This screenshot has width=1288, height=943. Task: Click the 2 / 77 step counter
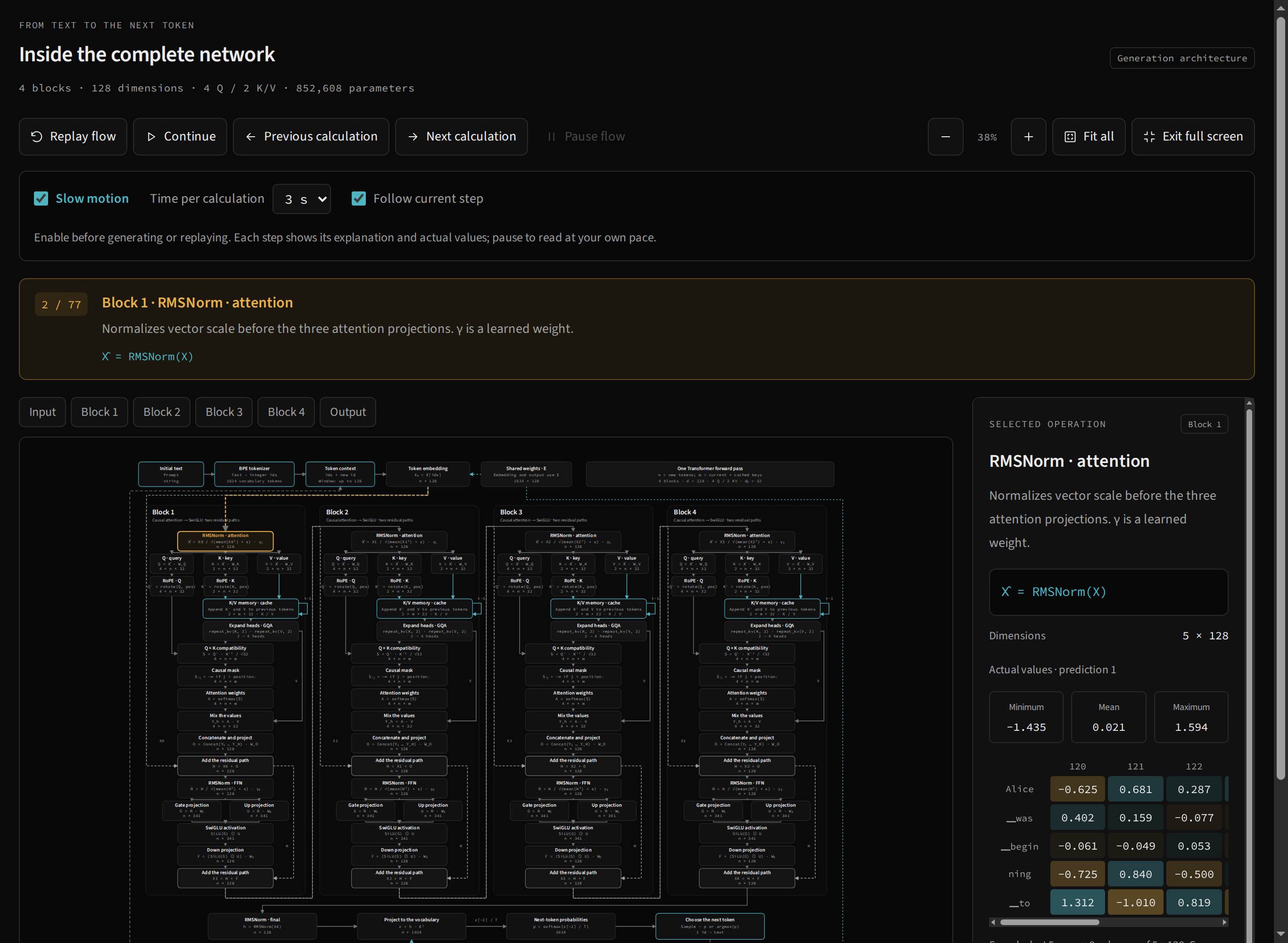click(61, 304)
